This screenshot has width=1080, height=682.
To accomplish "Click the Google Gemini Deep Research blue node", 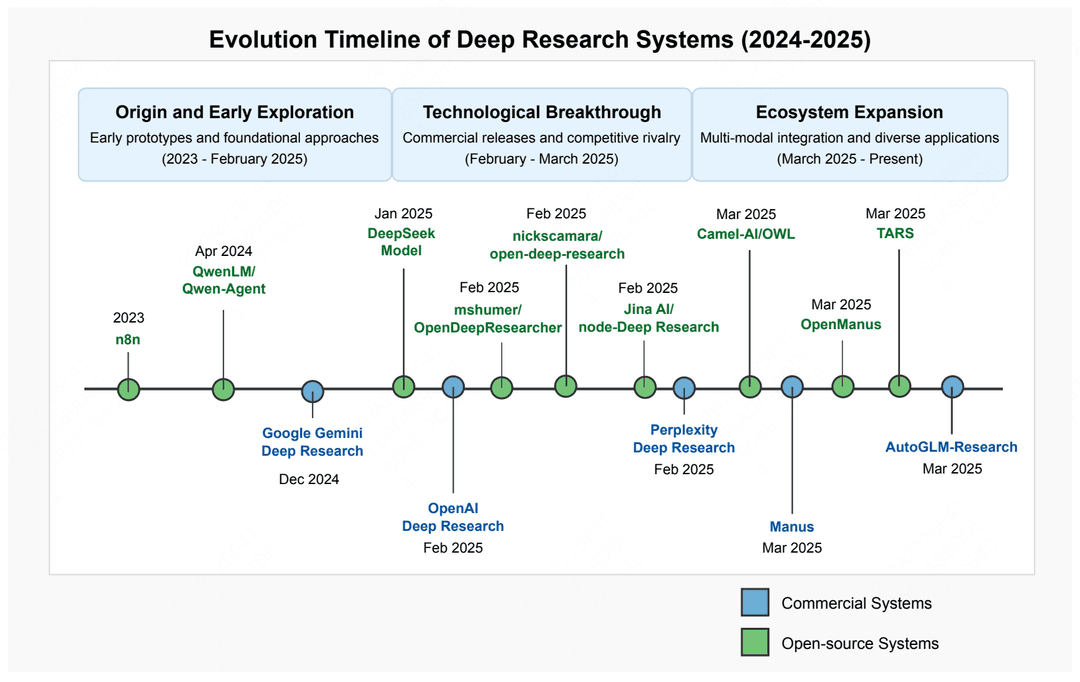I will pos(313,391).
